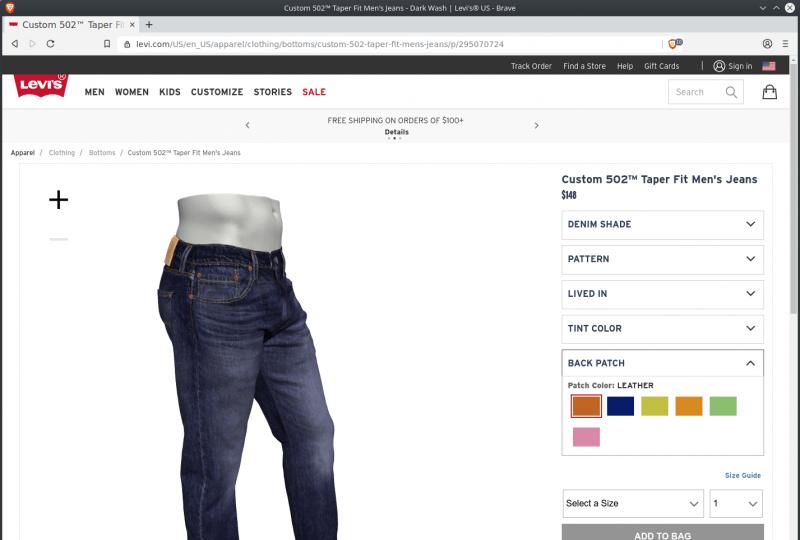The height and width of the screenshot is (540, 800).
Task: Expand the Pattern section
Action: (x=662, y=259)
